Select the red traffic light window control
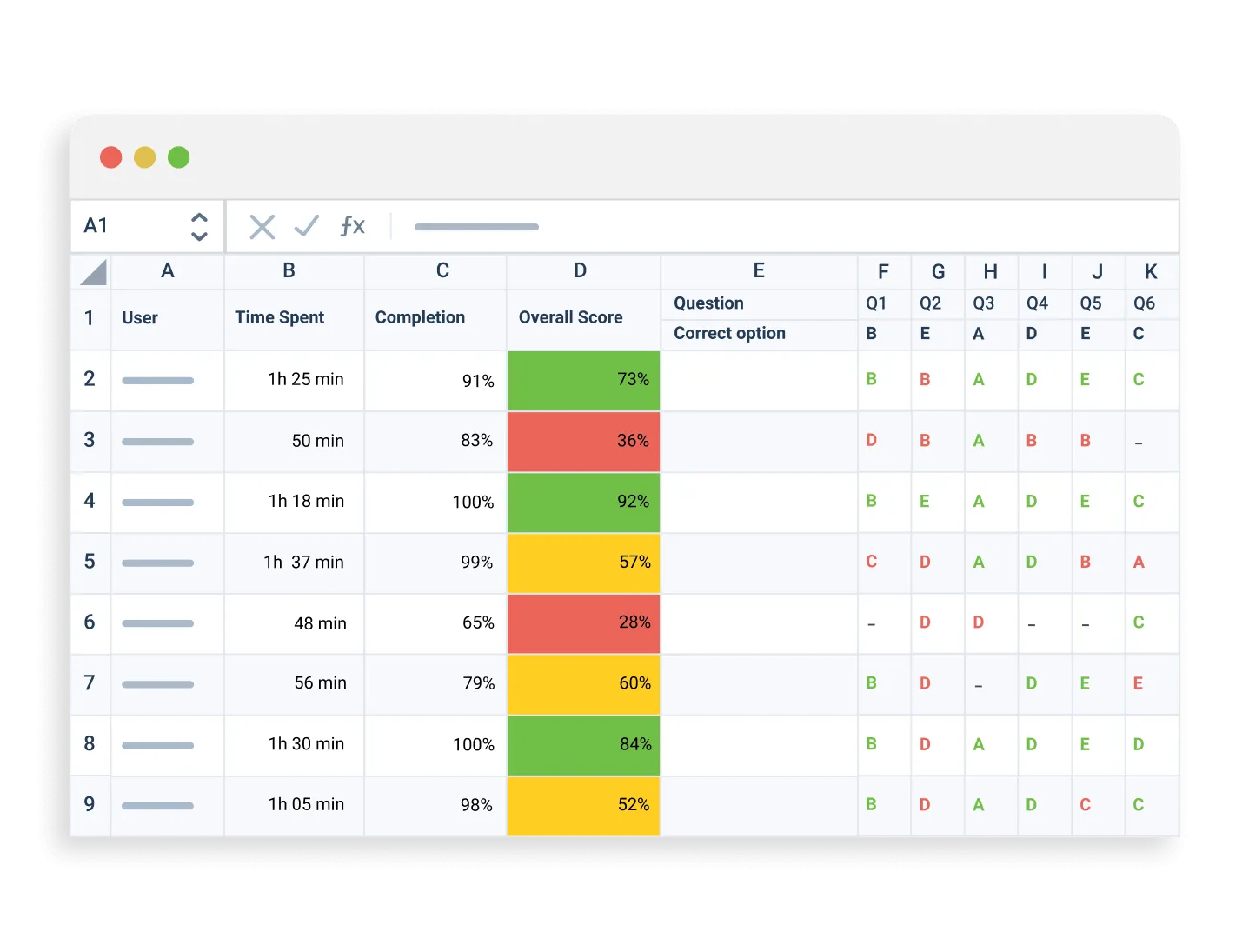Viewport: 1249px width, 952px height. point(111,157)
